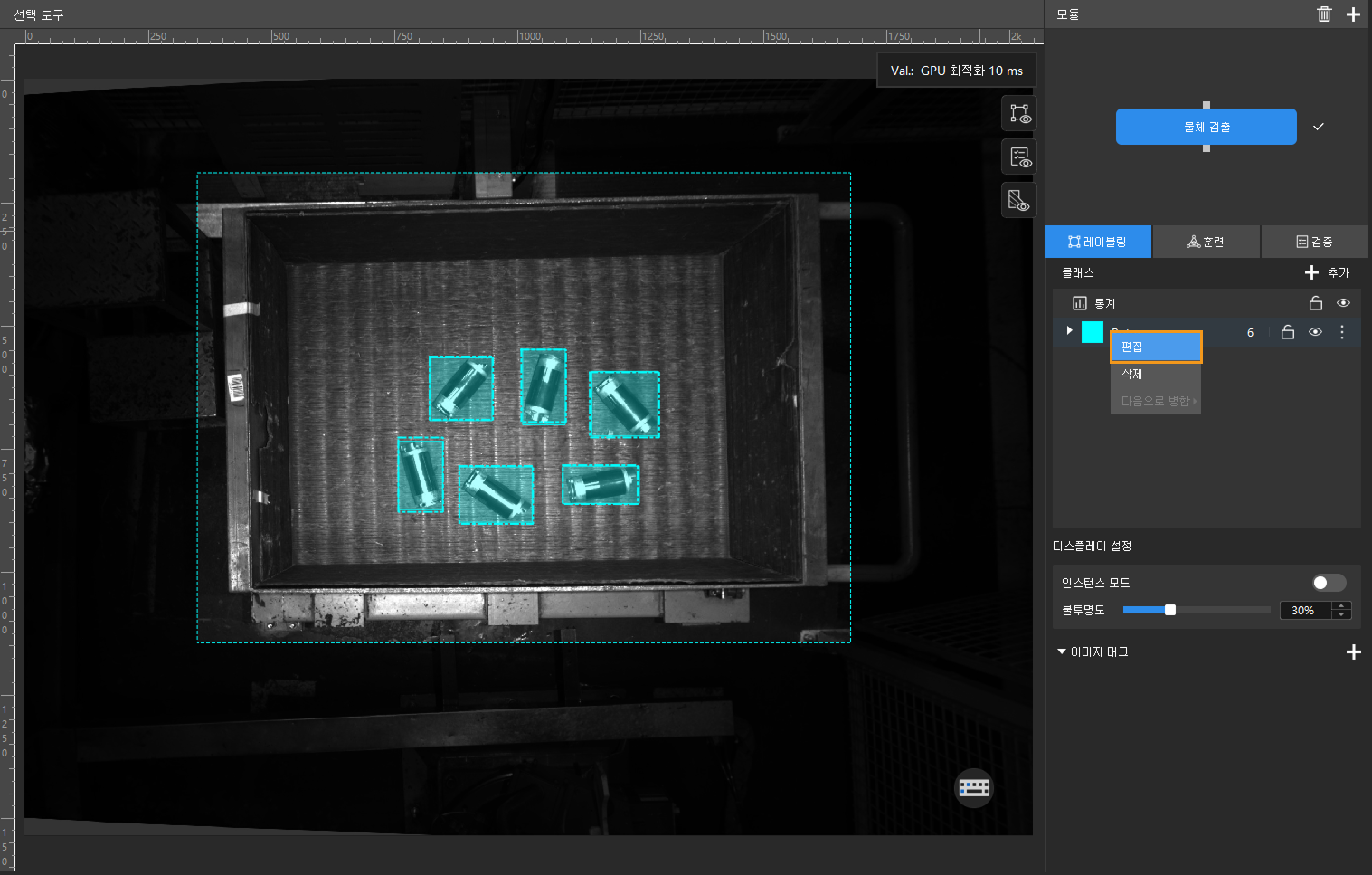
Task: Open the on-screen keyboard shortcuts icon
Action: point(974,787)
